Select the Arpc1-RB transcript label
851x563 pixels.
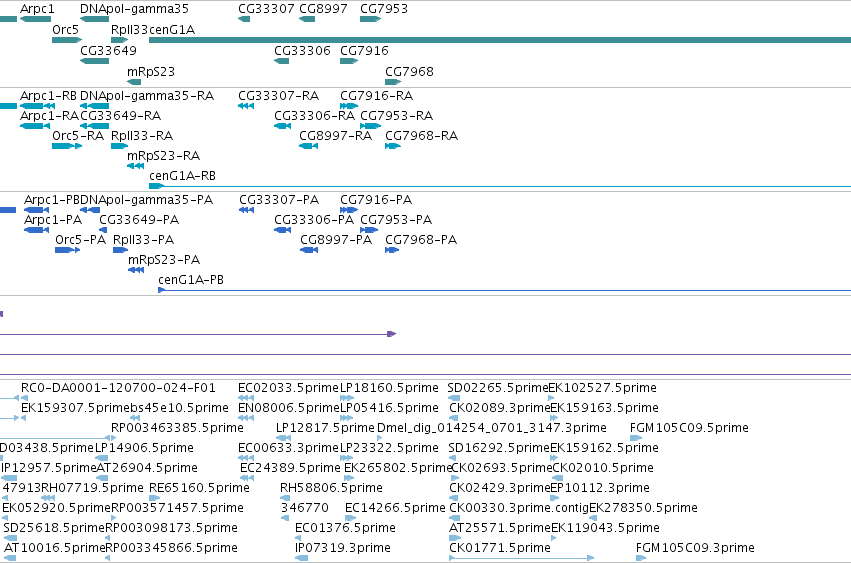pyautogui.click(x=48, y=96)
